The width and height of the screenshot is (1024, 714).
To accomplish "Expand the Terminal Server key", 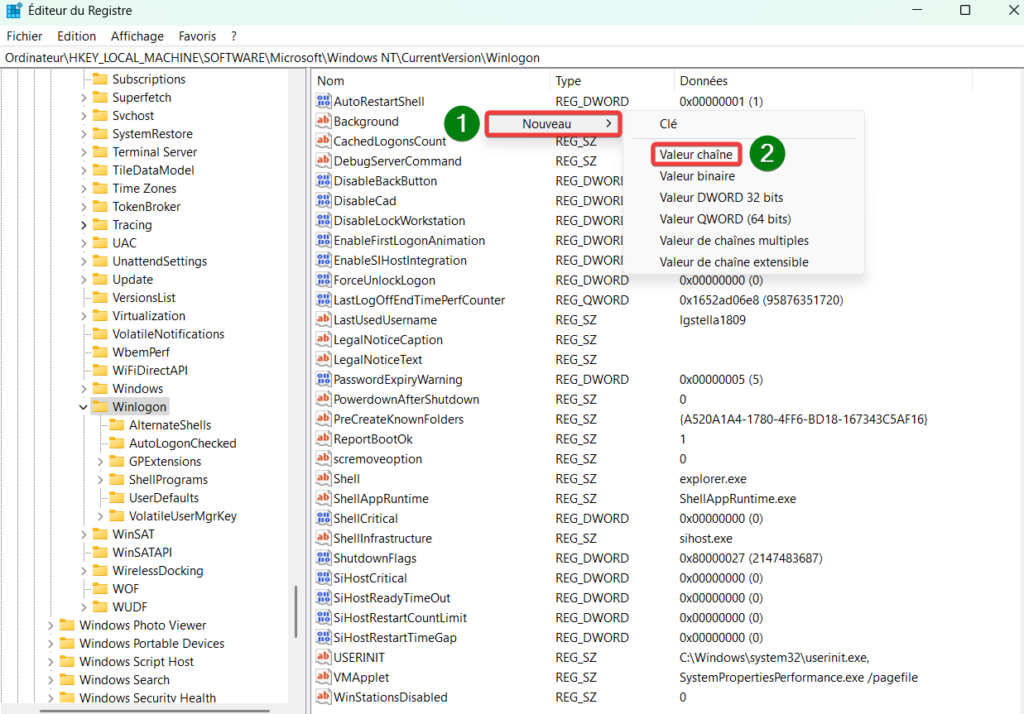I will 84,152.
